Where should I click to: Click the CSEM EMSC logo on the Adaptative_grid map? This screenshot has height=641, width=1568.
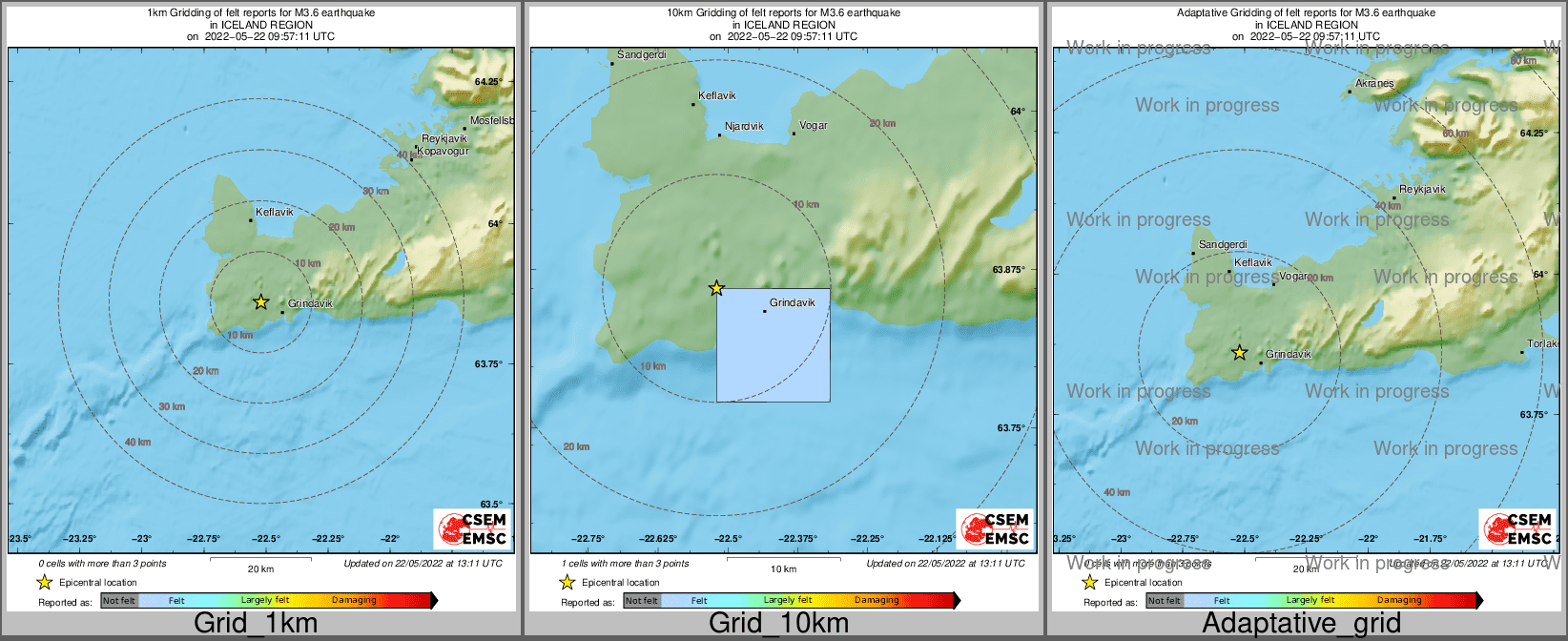coord(1517,528)
